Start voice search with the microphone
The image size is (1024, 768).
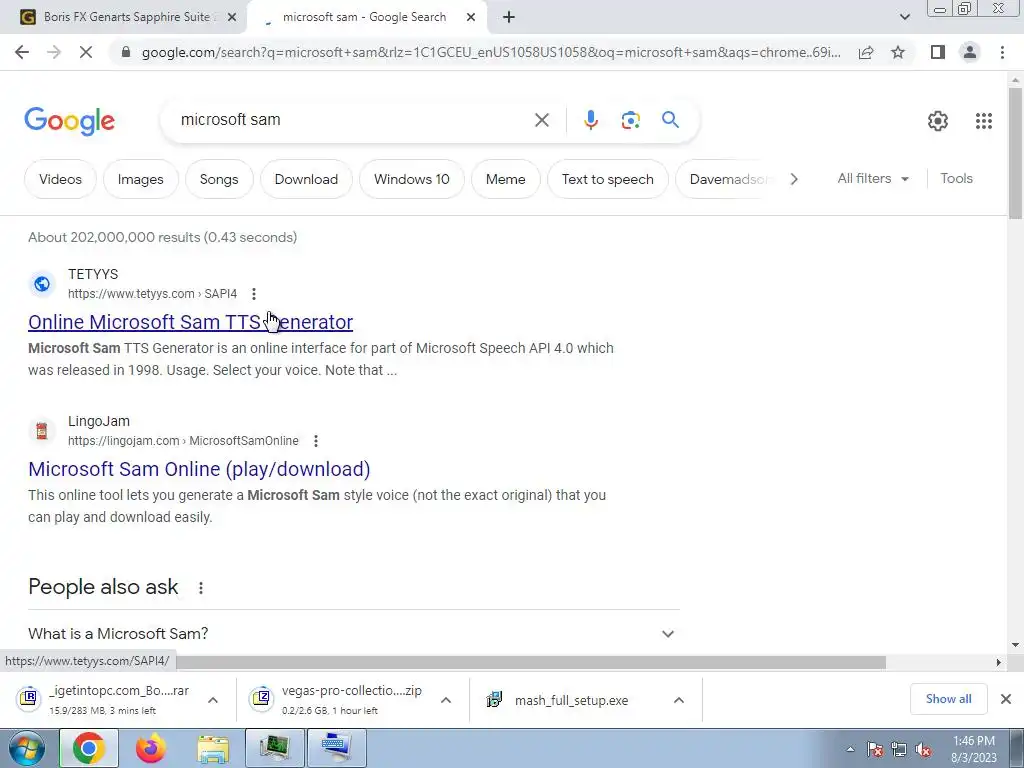click(590, 120)
